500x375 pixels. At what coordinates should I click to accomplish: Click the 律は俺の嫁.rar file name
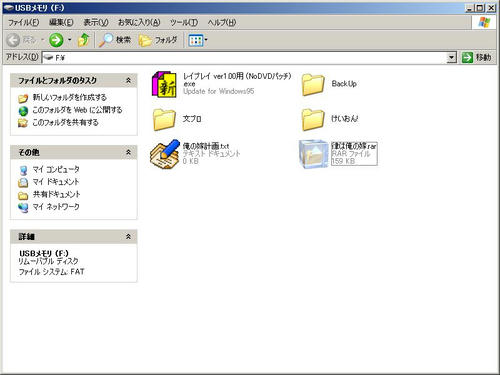click(x=354, y=146)
